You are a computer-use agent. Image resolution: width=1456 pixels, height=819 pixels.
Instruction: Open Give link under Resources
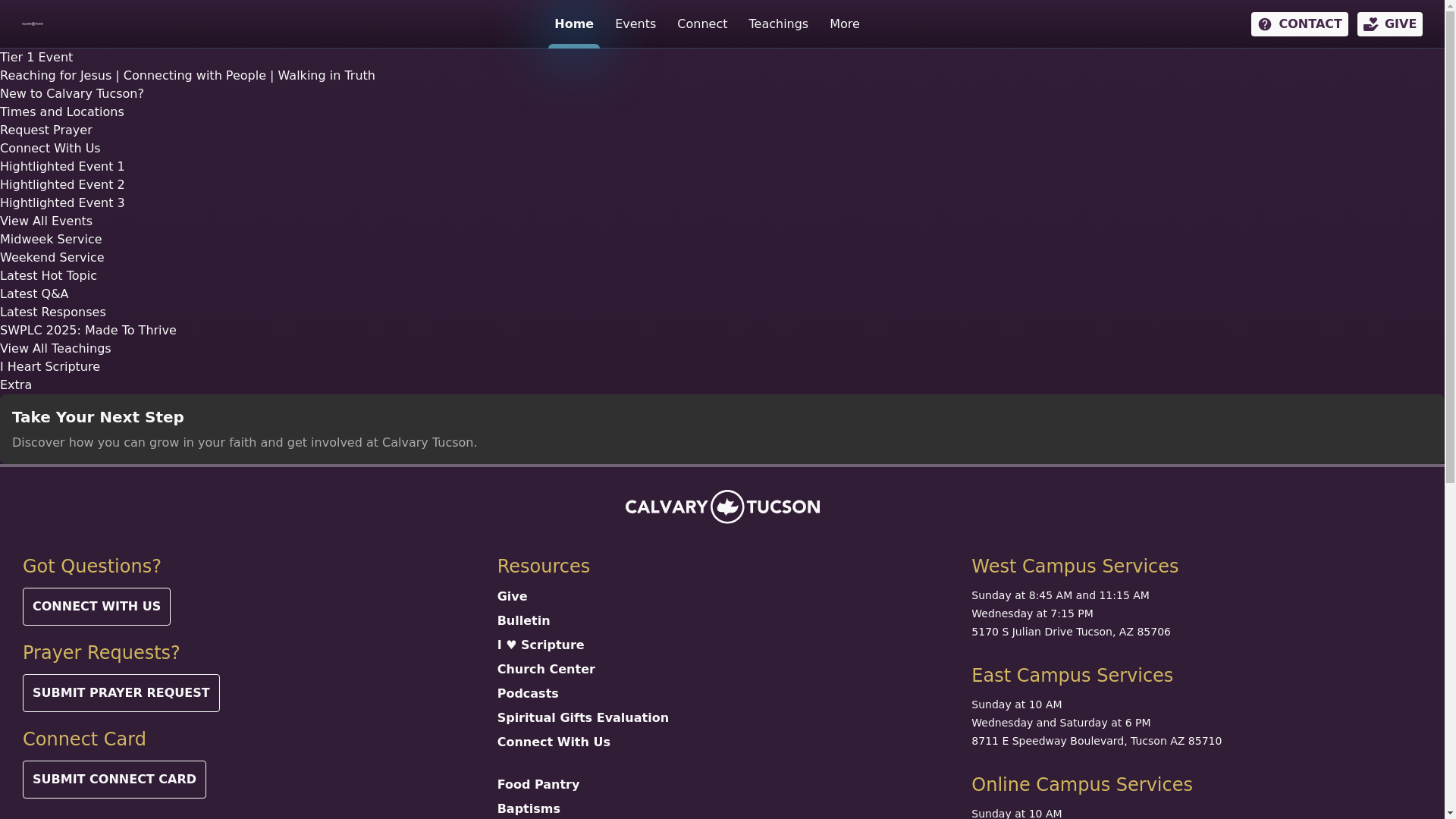pos(512,597)
